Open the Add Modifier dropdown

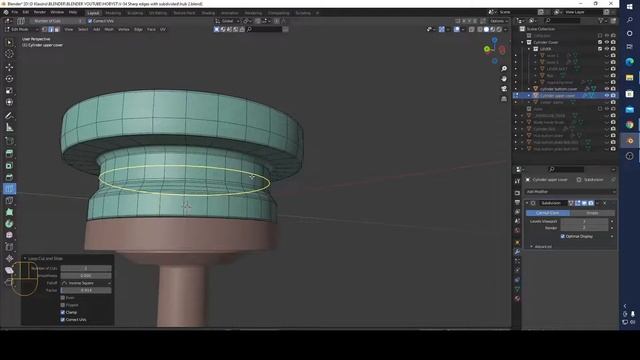tap(571, 191)
